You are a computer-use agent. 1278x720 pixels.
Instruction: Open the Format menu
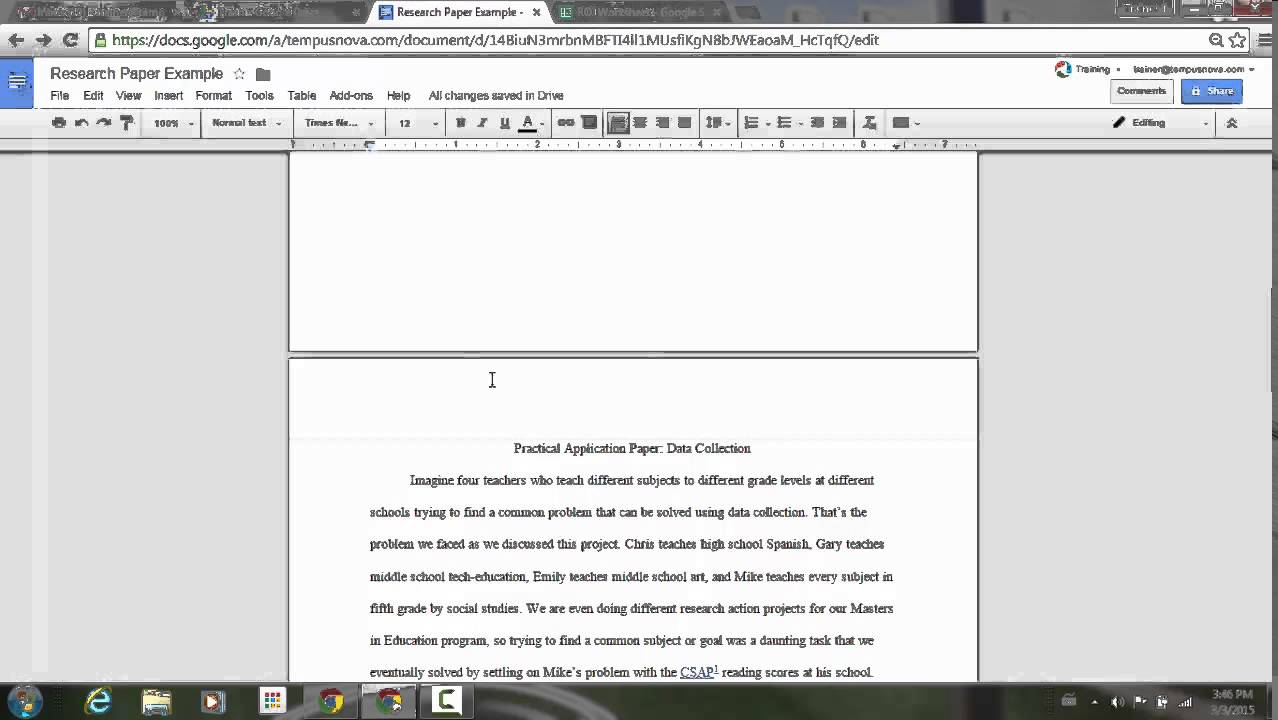point(213,96)
